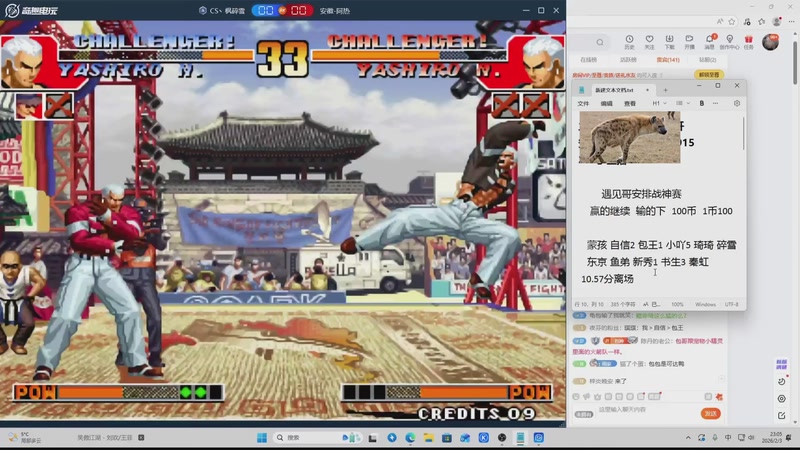This screenshot has height=450, width=800.
Task: Open Notepad app from taskbar
Action: [x=520, y=438]
